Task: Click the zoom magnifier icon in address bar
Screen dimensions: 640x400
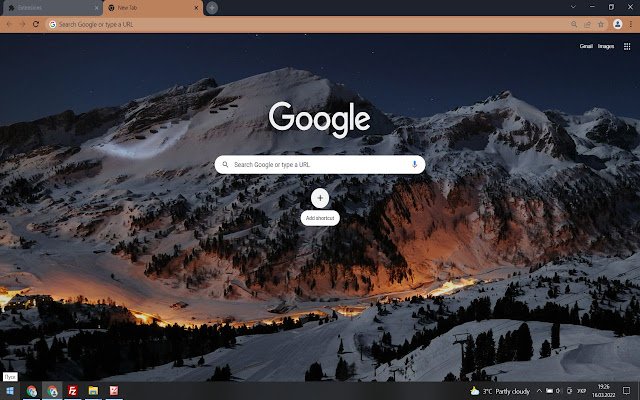Action: [574, 24]
